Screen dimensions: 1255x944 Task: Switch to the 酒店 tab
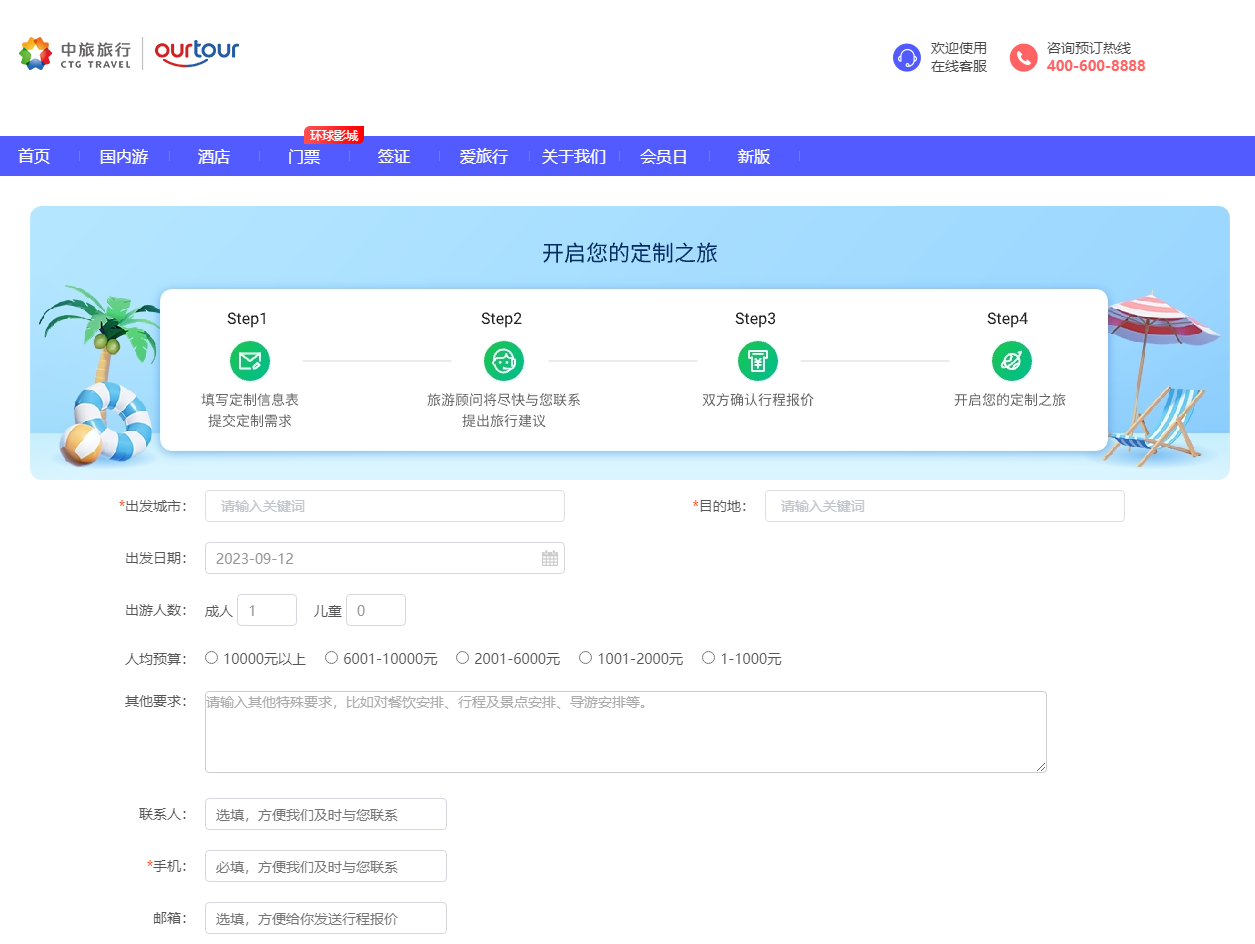pos(212,156)
